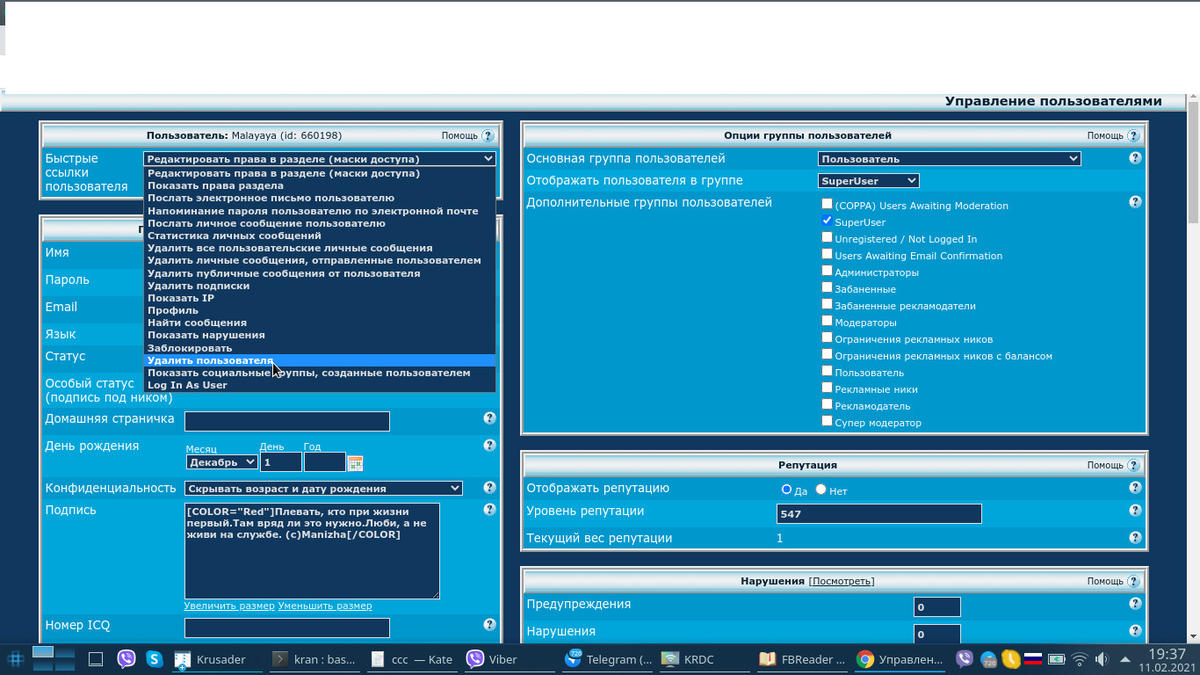Open the birthday calendar picker icon

(355, 463)
